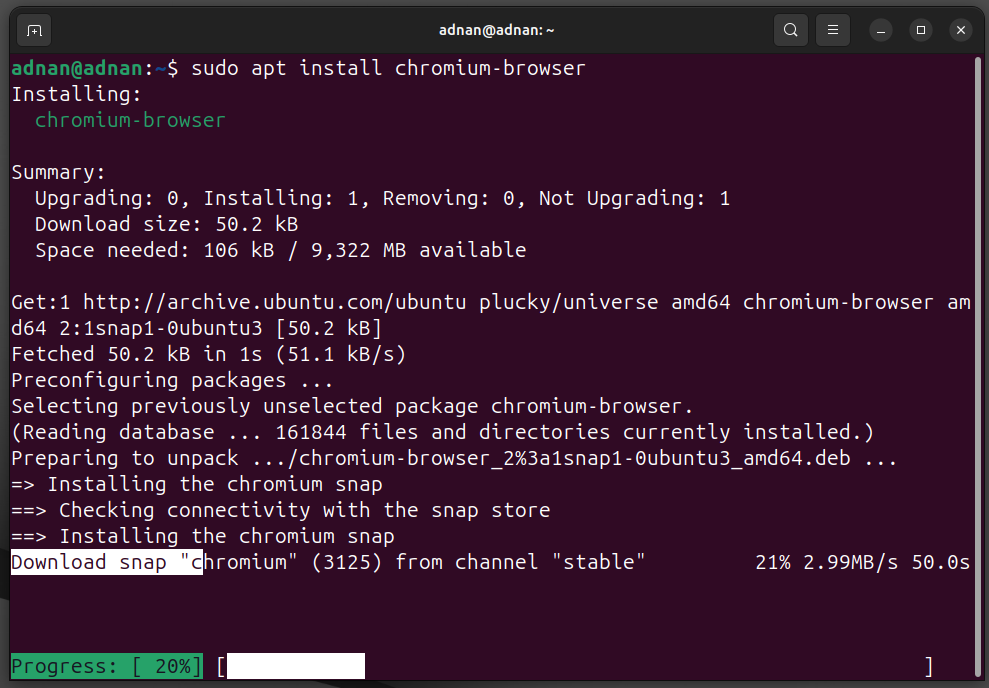The image size is (989, 688).
Task: Click 'Fetched 50.2 kB in 1s' line
Action: click(x=208, y=354)
